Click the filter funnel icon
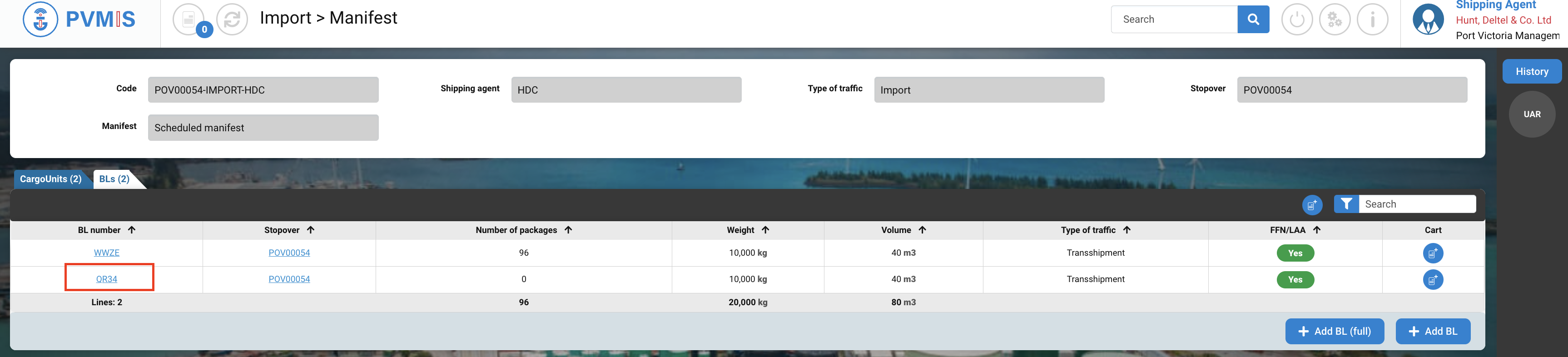 coord(1346,204)
